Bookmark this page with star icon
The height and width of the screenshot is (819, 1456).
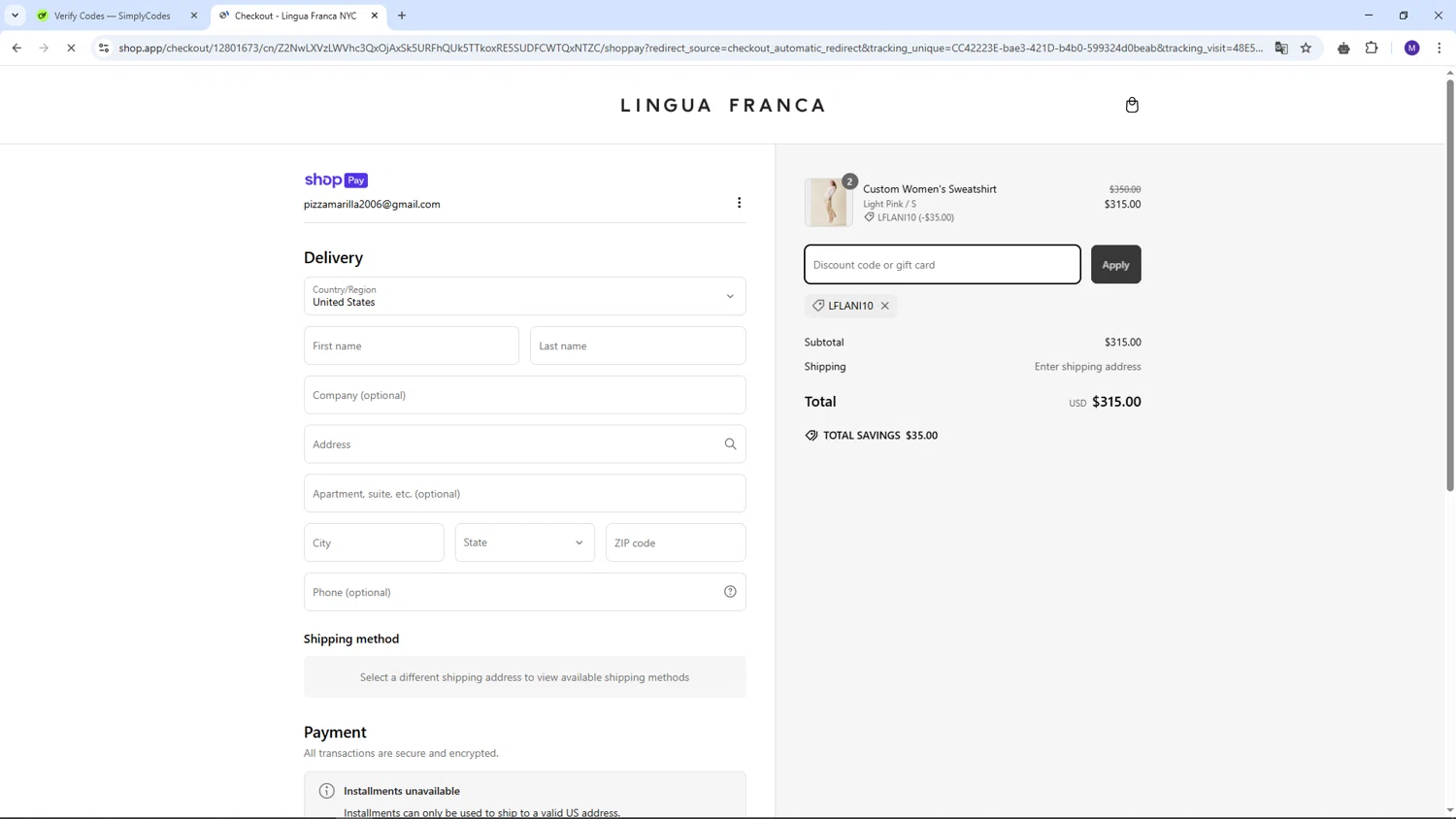tap(1306, 48)
